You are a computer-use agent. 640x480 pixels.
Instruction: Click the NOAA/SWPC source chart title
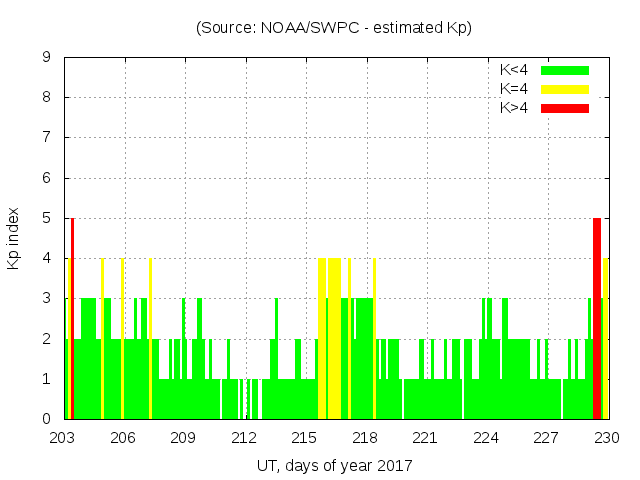334,28
